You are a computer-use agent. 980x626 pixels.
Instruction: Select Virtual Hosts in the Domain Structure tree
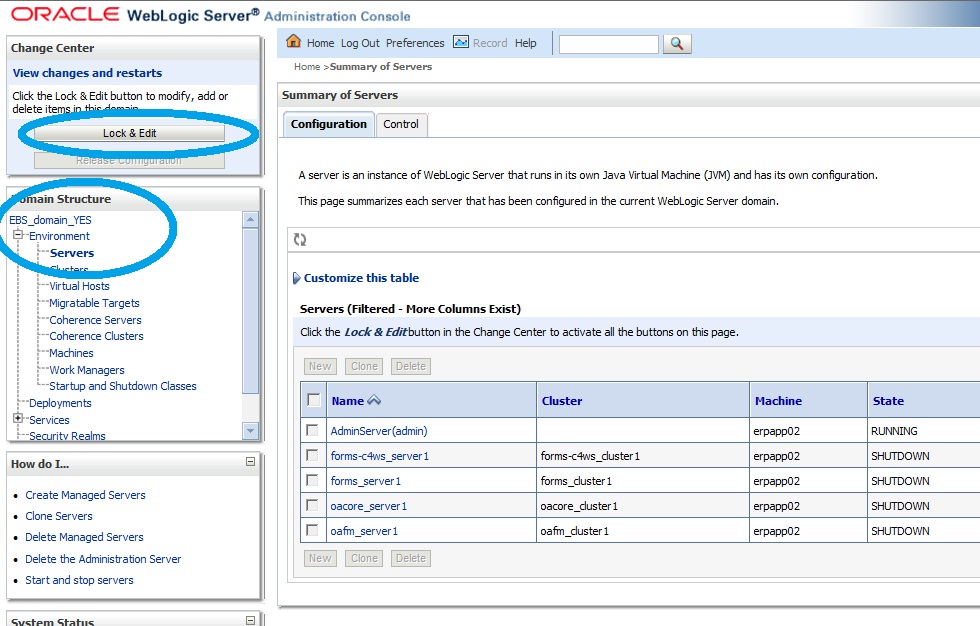(79, 286)
